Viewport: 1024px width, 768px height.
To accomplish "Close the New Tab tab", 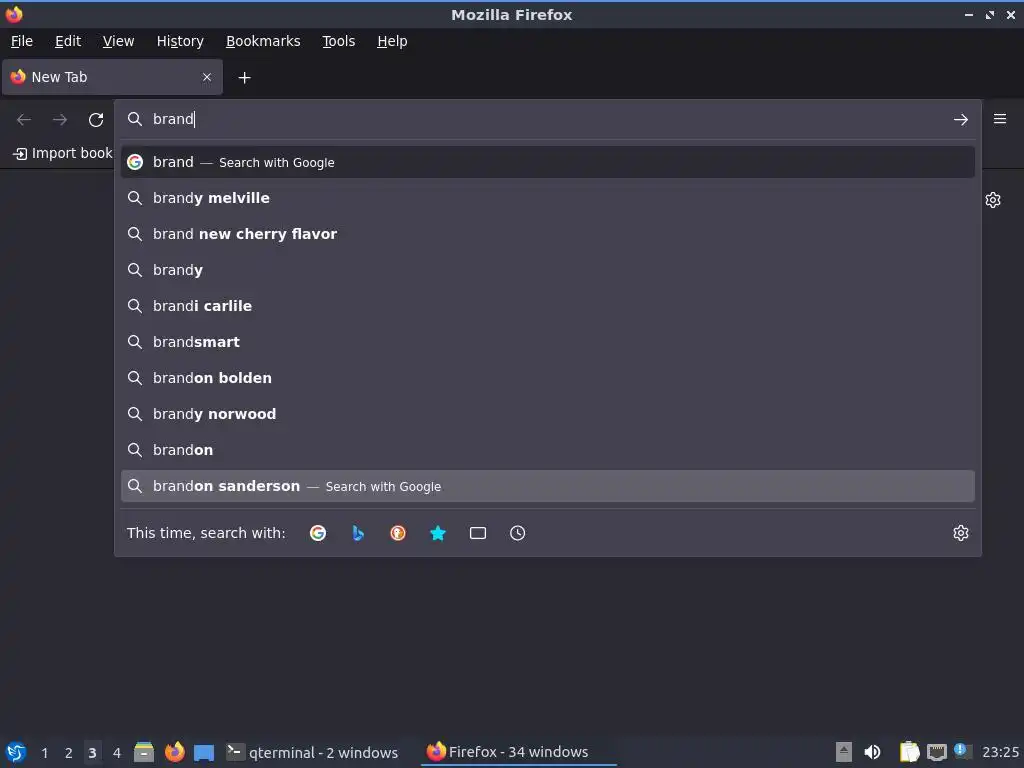I will pos(207,77).
